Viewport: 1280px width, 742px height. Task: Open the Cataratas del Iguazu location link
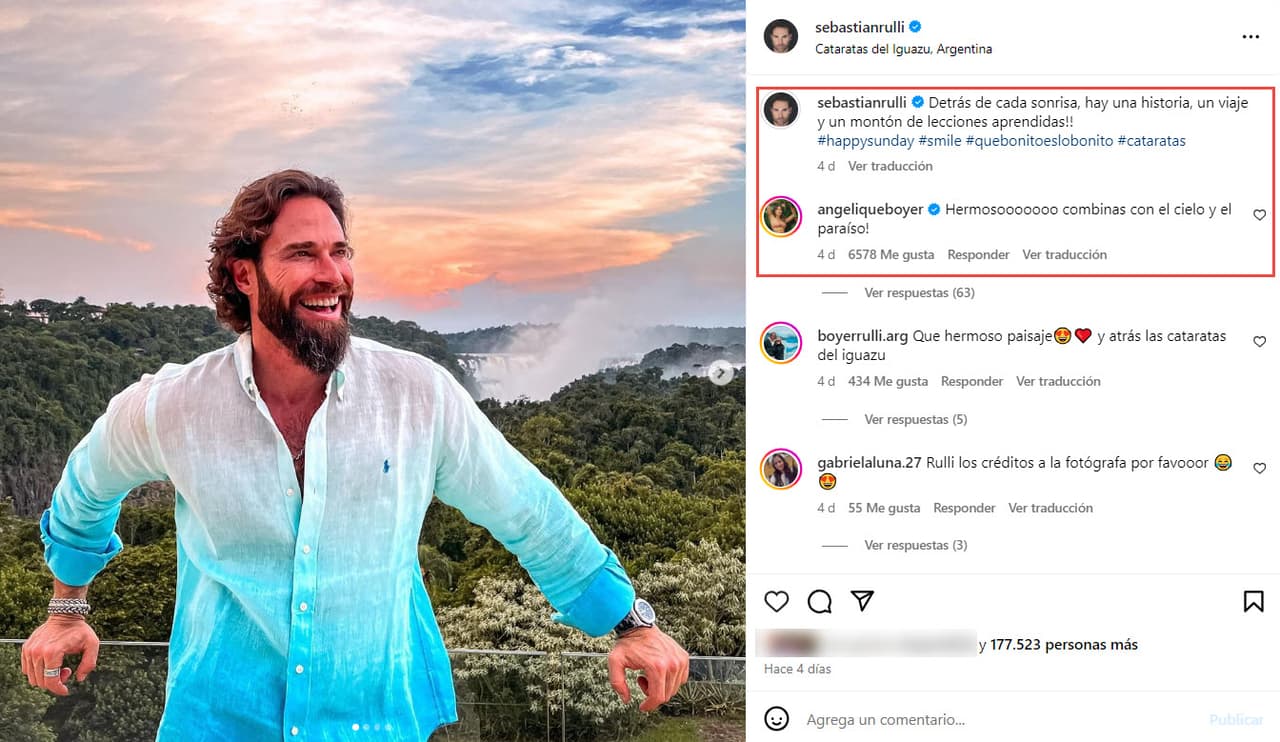(x=903, y=49)
